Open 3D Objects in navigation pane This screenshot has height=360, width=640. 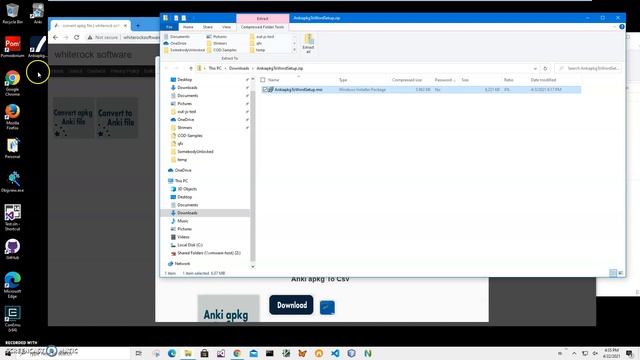point(187,189)
